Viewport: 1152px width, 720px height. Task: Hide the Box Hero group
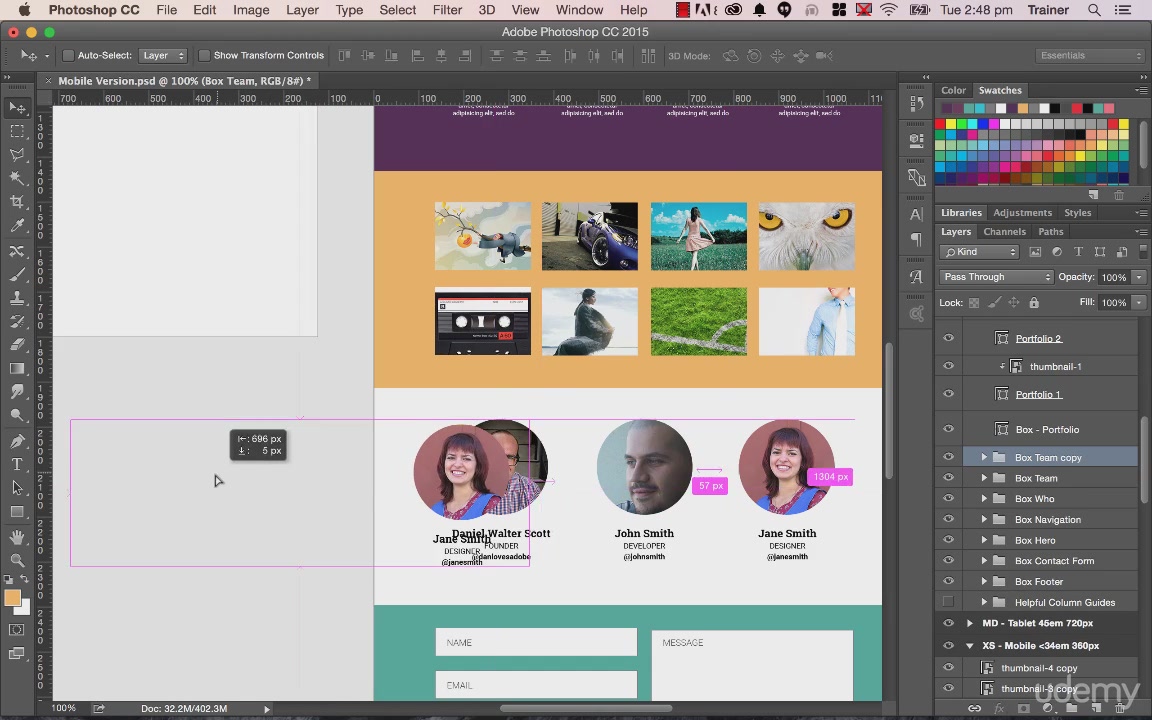click(x=948, y=540)
